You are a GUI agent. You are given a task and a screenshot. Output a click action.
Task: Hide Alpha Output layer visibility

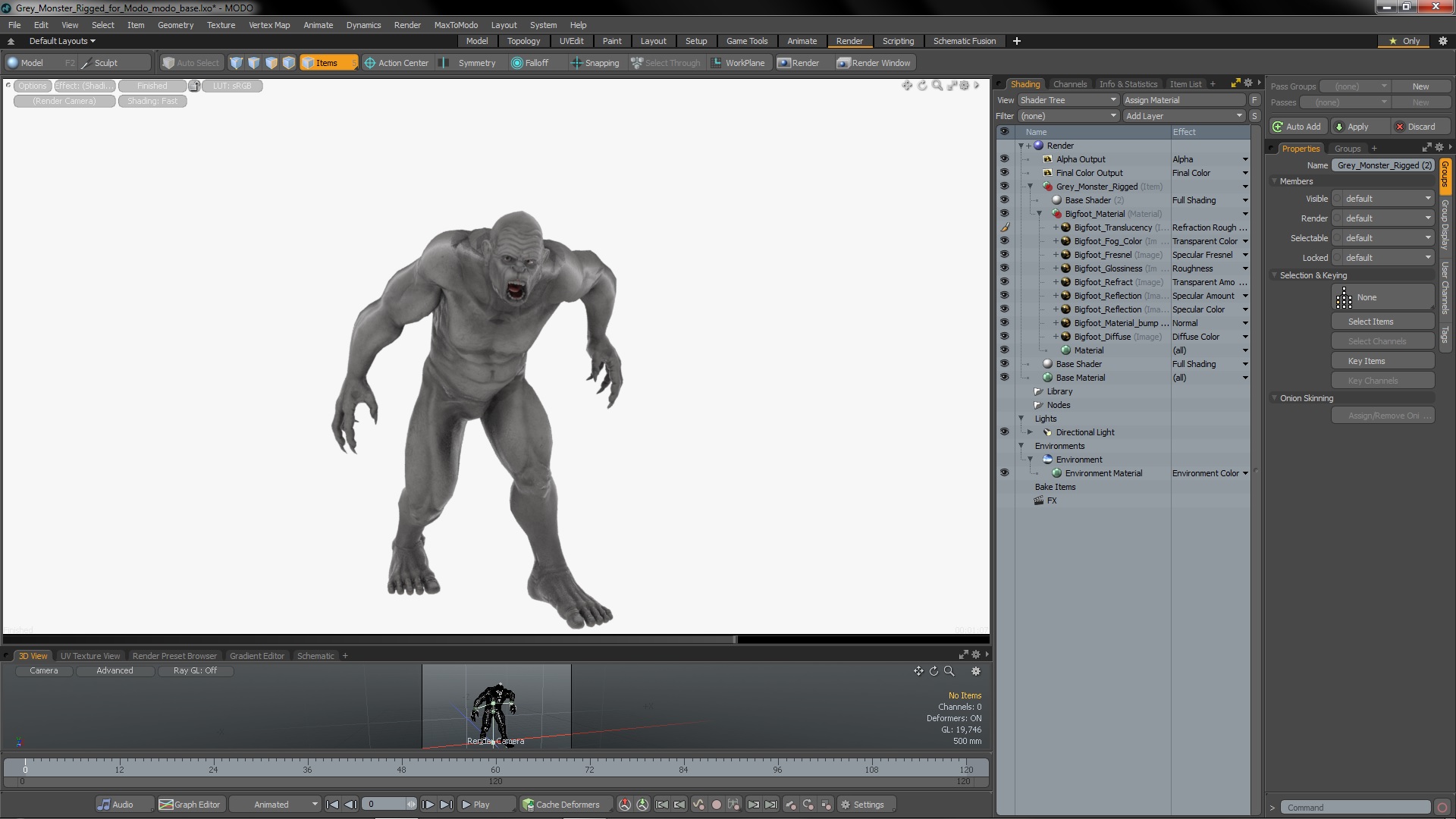click(x=1004, y=159)
